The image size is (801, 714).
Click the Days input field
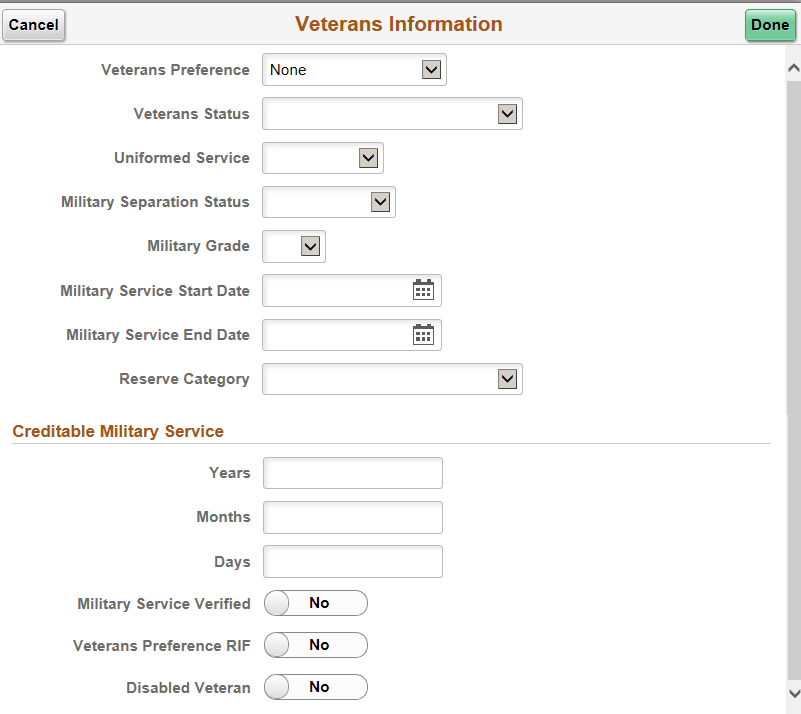tap(352, 561)
